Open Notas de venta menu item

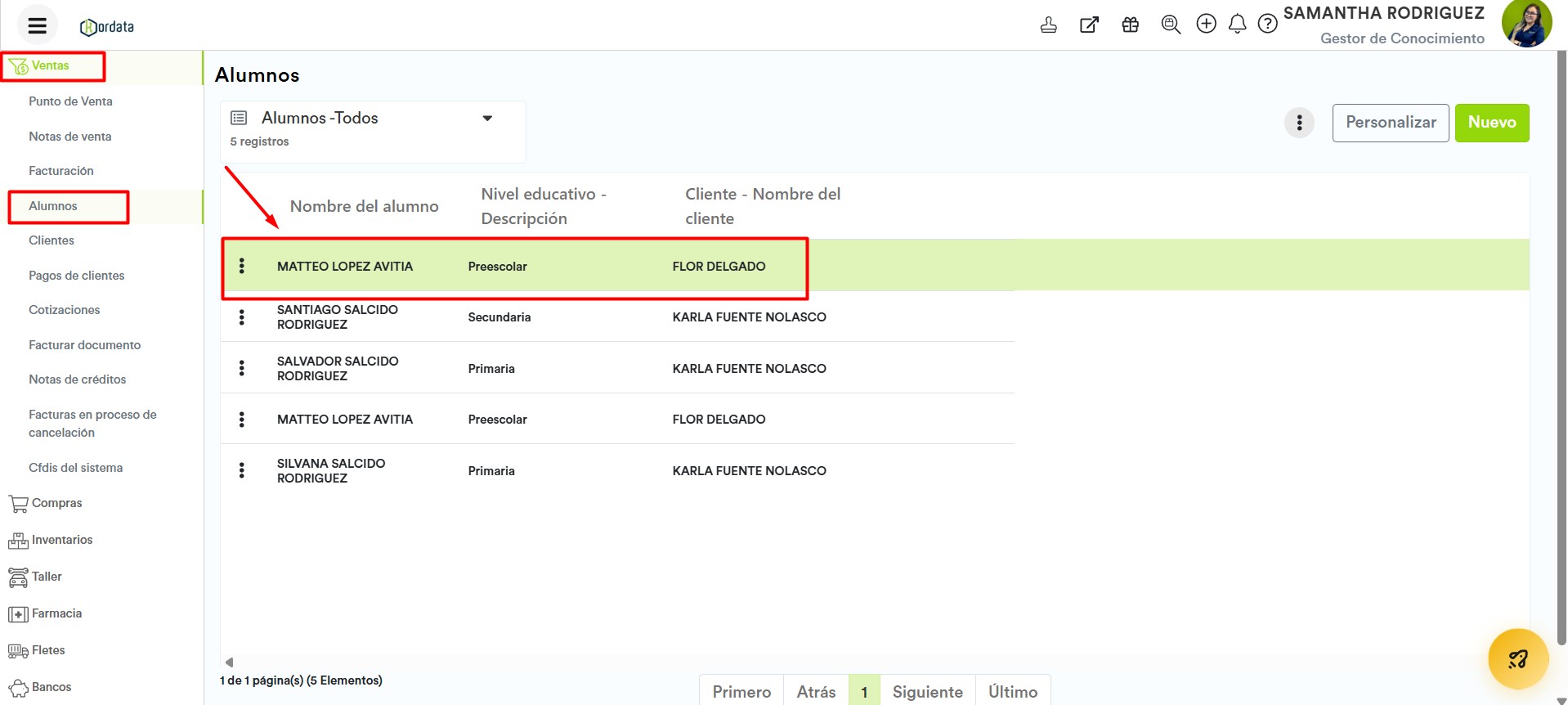(x=69, y=137)
